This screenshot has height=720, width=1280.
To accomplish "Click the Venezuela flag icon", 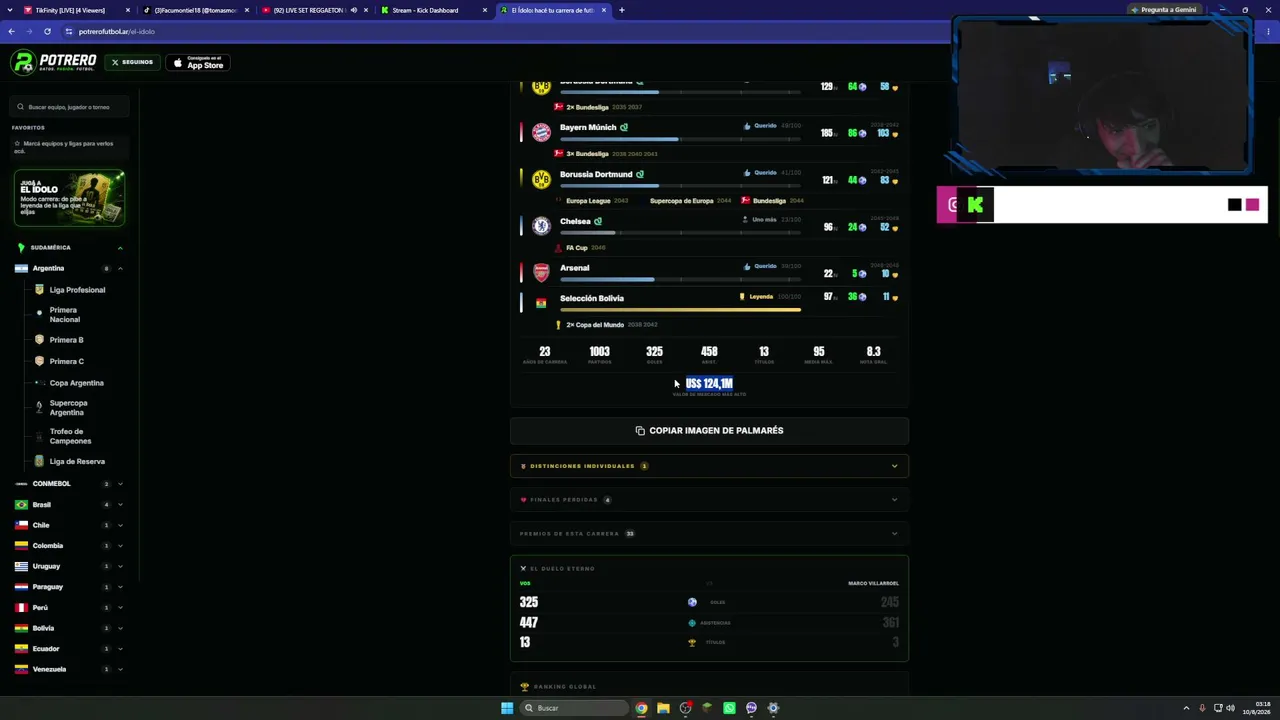I will 21,669.
